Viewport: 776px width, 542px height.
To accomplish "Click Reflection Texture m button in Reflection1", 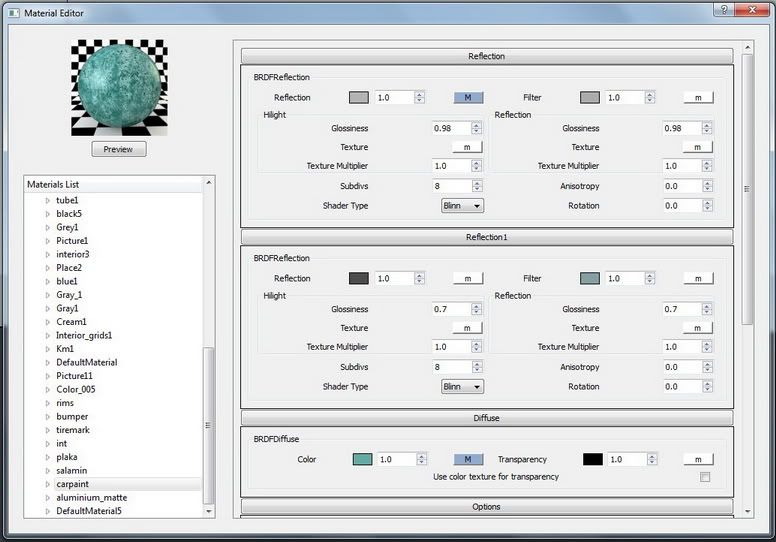I will pos(698,328).
